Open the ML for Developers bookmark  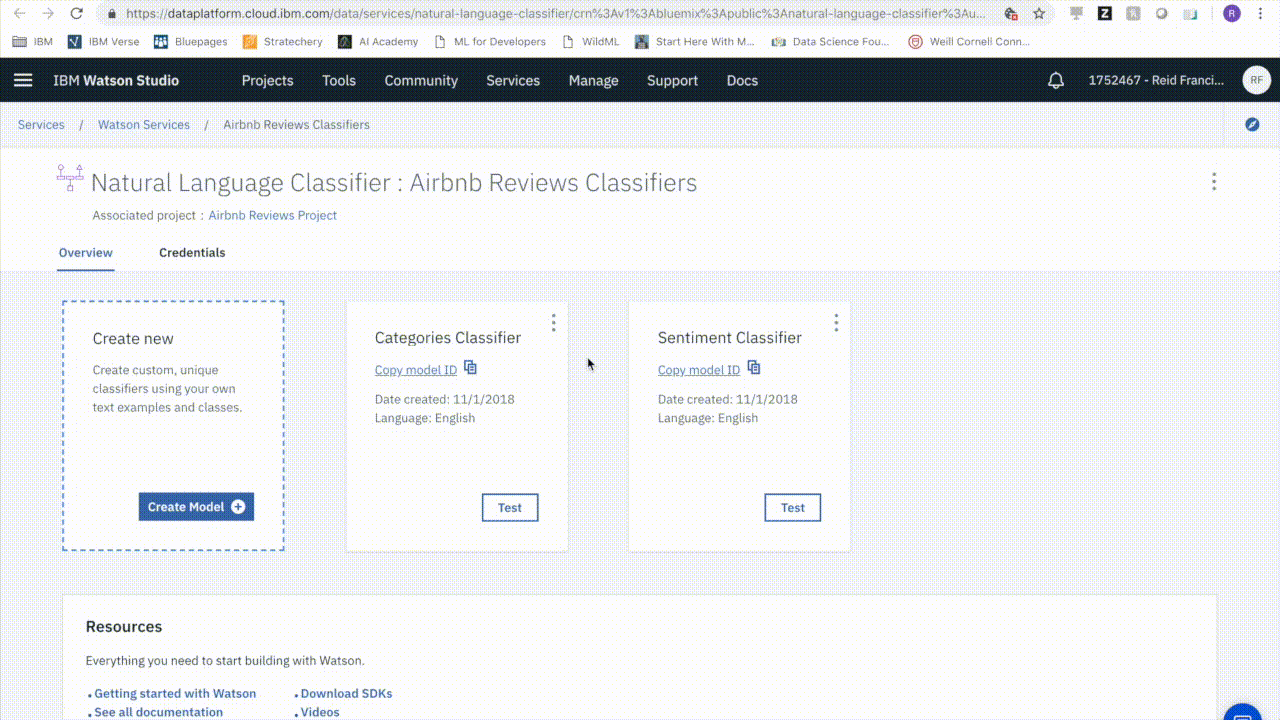[x=490, y=42]
